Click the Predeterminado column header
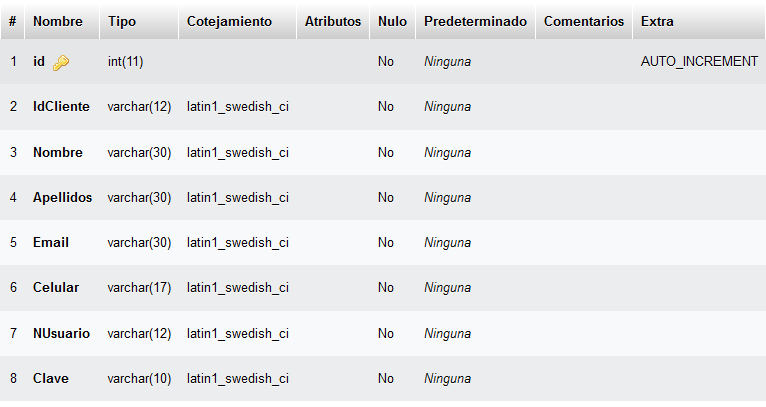 tap(475, 21)
